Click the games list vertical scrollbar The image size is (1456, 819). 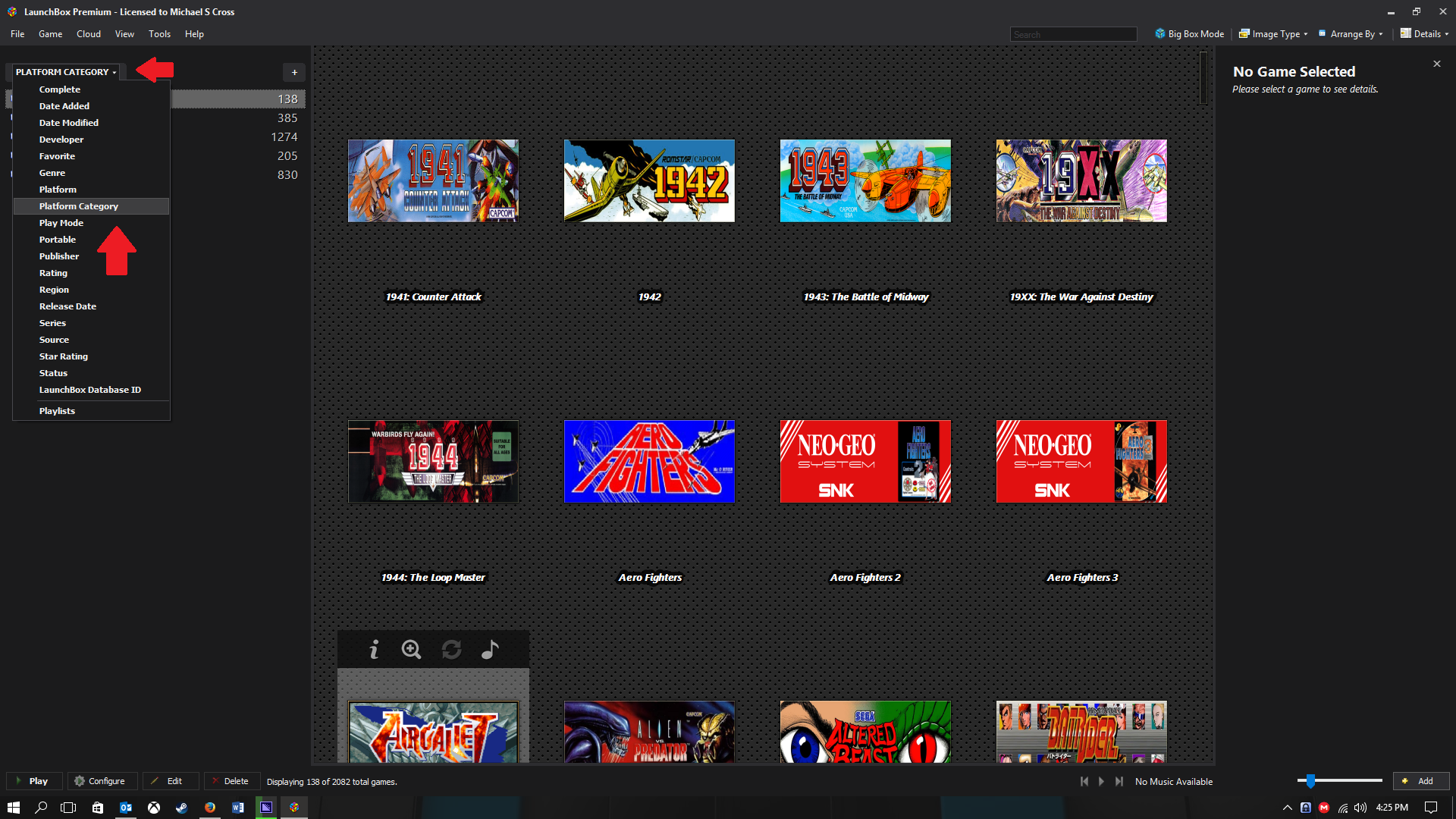1203,77
